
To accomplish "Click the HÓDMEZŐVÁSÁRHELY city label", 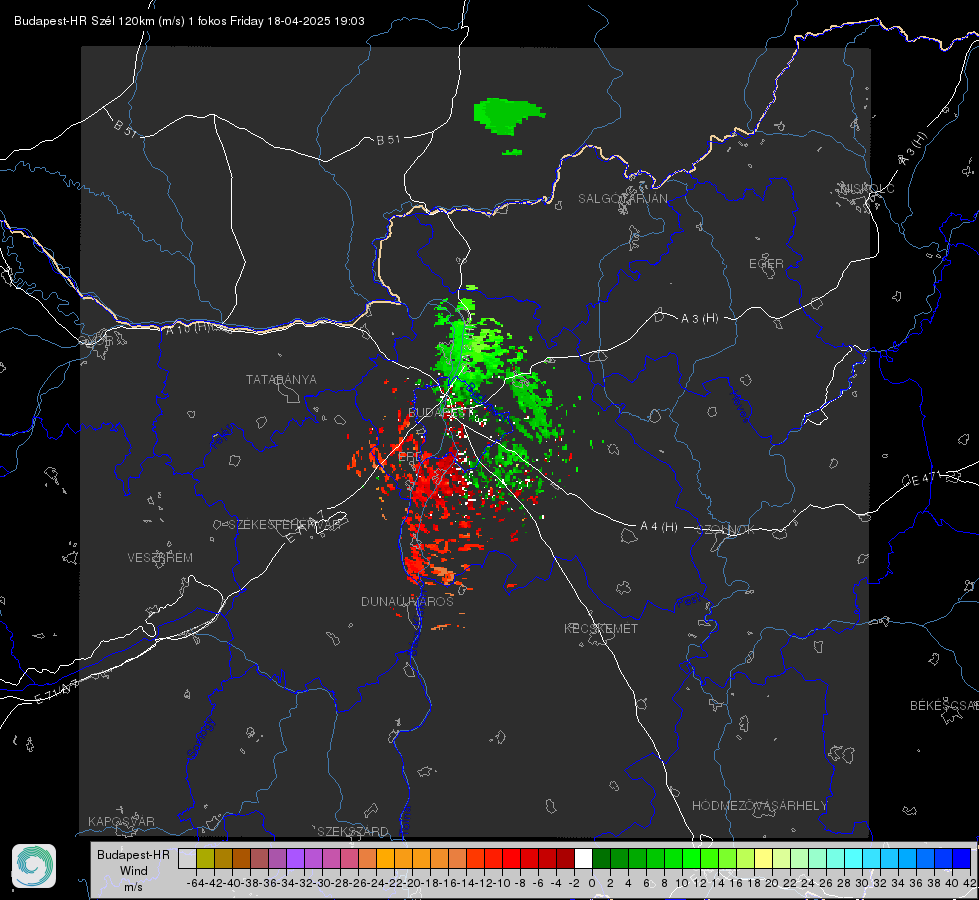I will click(759, 806).
